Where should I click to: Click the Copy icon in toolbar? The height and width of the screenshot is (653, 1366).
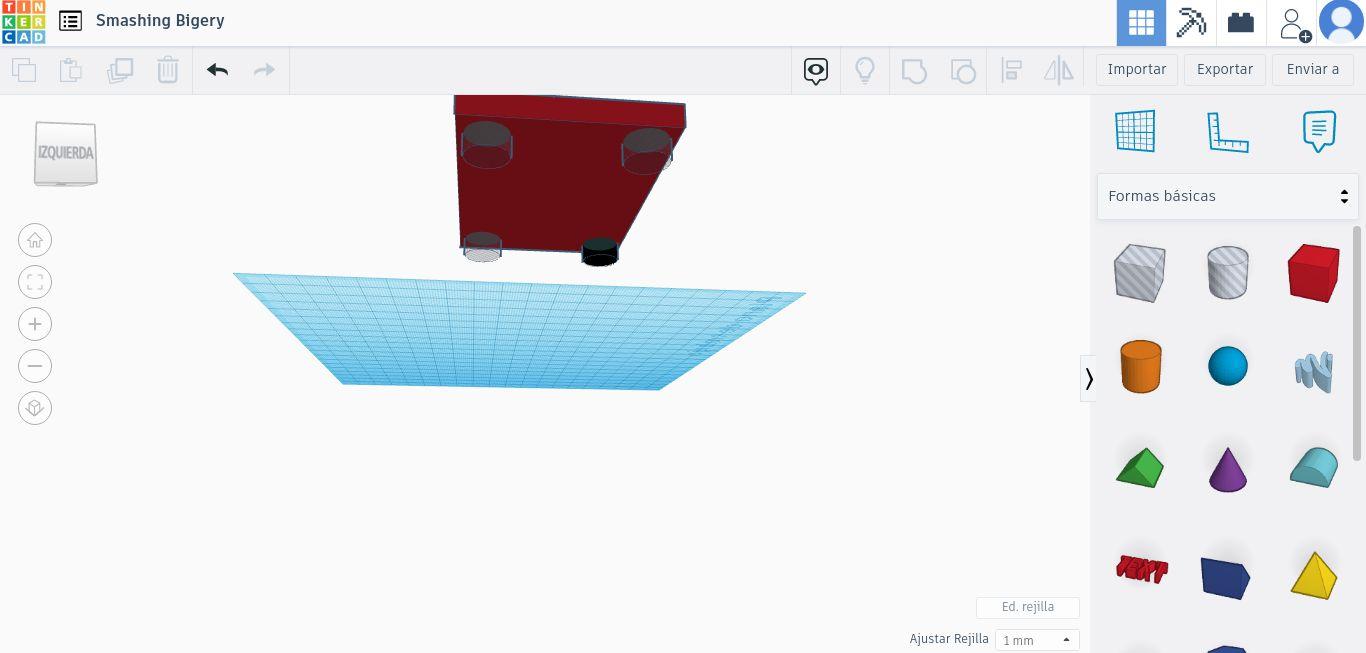coord(24,70)
